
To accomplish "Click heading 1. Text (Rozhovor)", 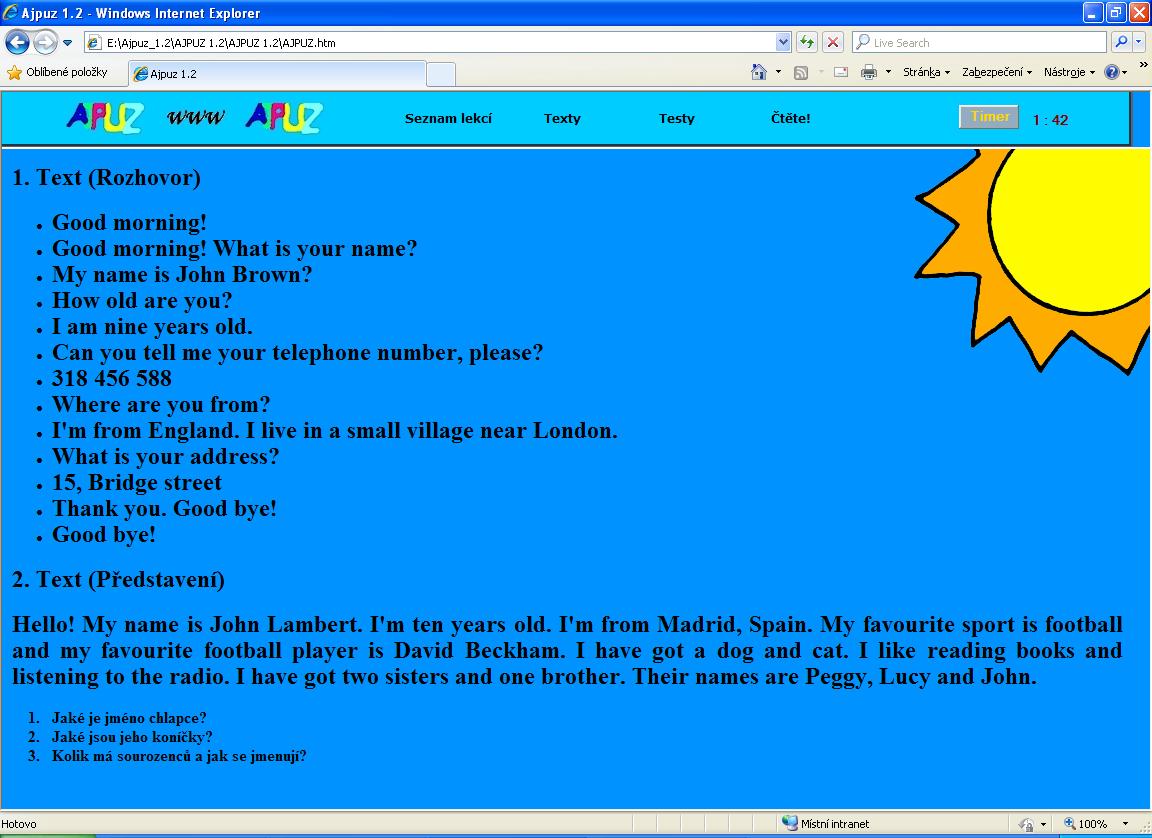I will 107,178.
